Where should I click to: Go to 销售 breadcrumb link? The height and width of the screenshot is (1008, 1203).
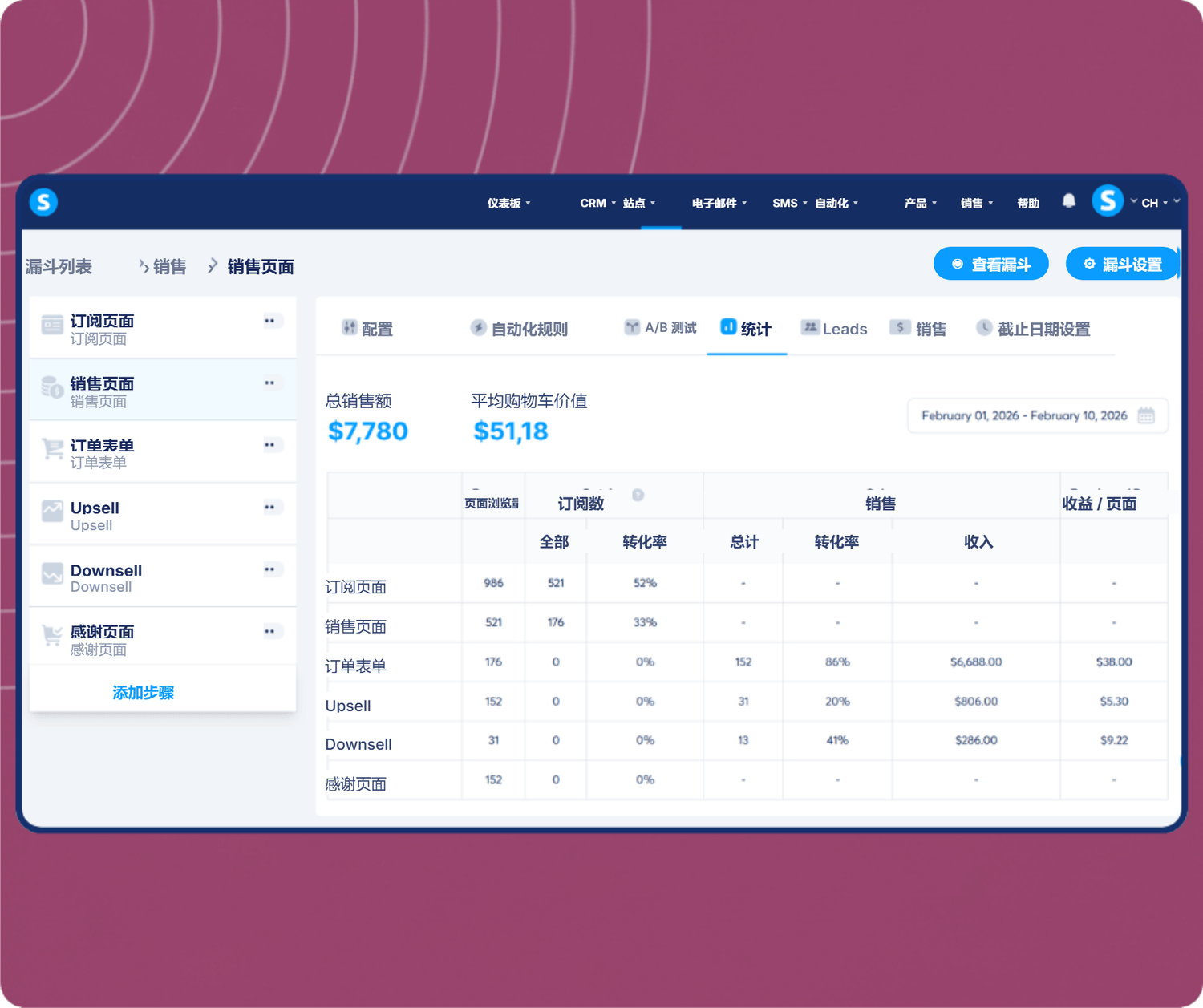click(x=169, y=266)
